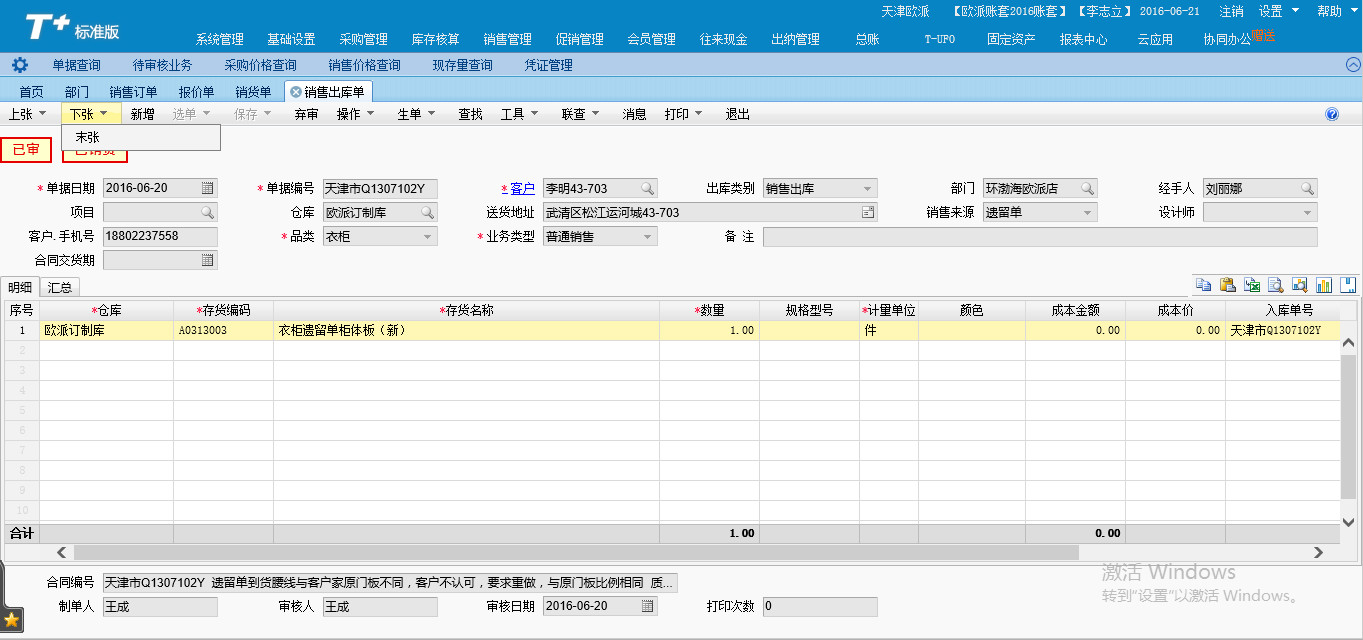Click the grid horizontal scrollbar right arrow
Viewport: 1363px width, 640px height.
[x=1319, y=552]
